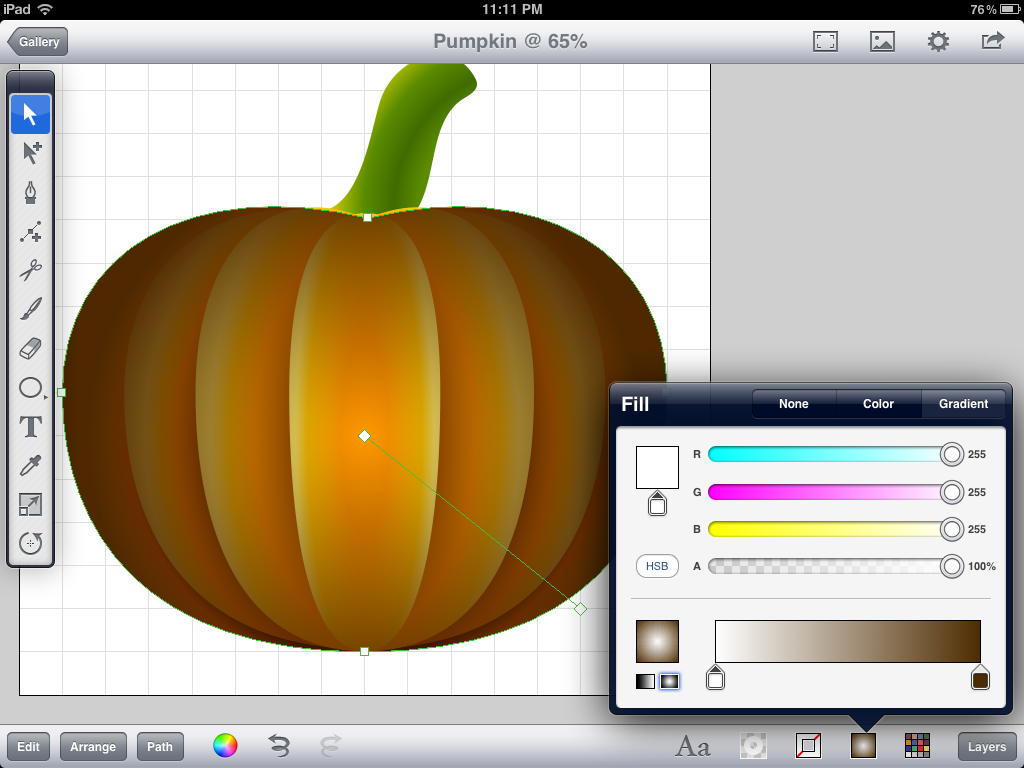Select the None fill tab

[792, 404]
